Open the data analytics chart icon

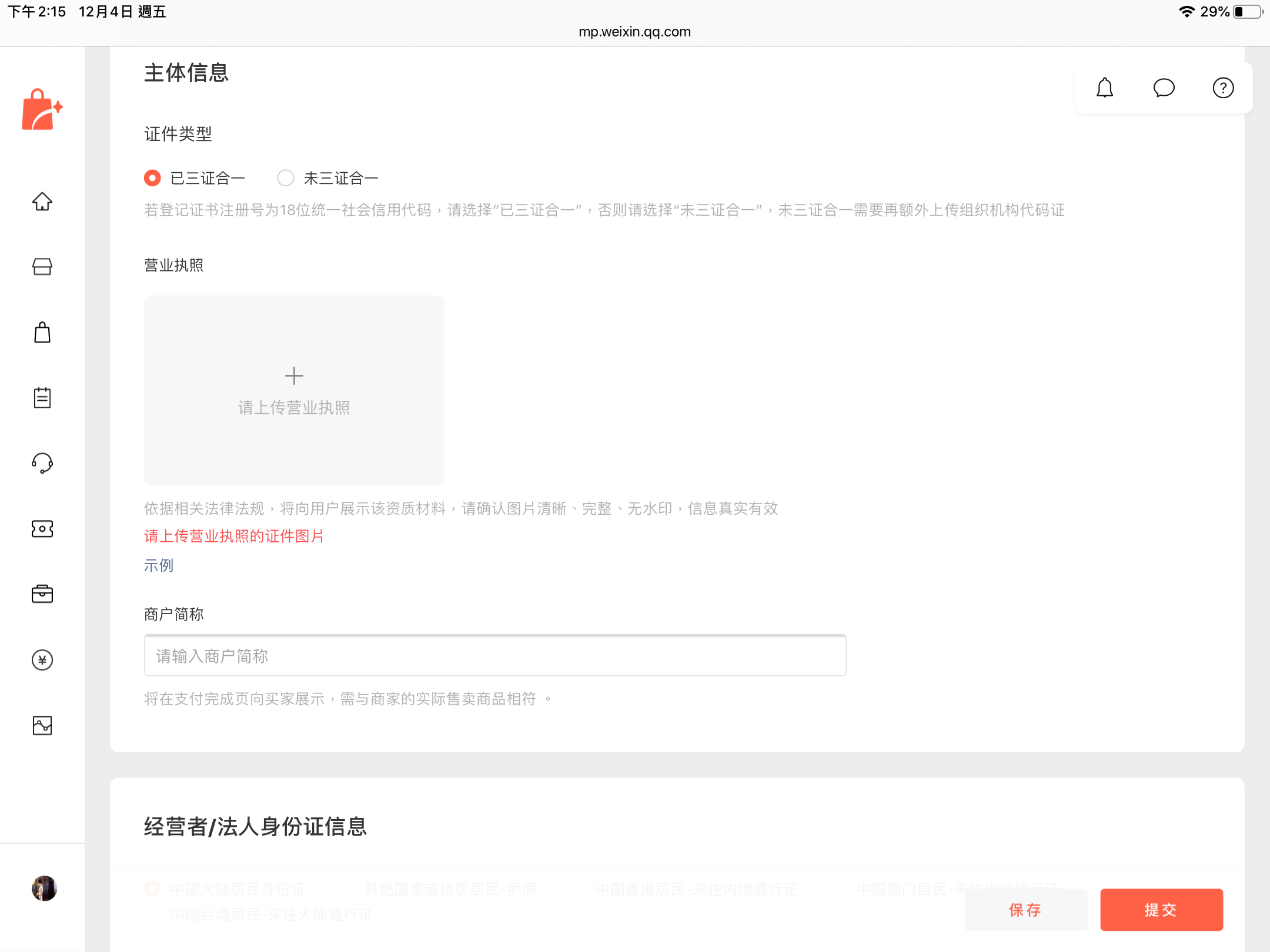pos(42,726)
